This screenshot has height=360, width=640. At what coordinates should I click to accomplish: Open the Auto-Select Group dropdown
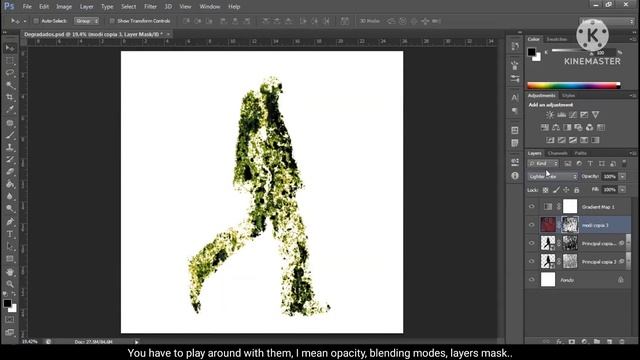tap(86, 21)
